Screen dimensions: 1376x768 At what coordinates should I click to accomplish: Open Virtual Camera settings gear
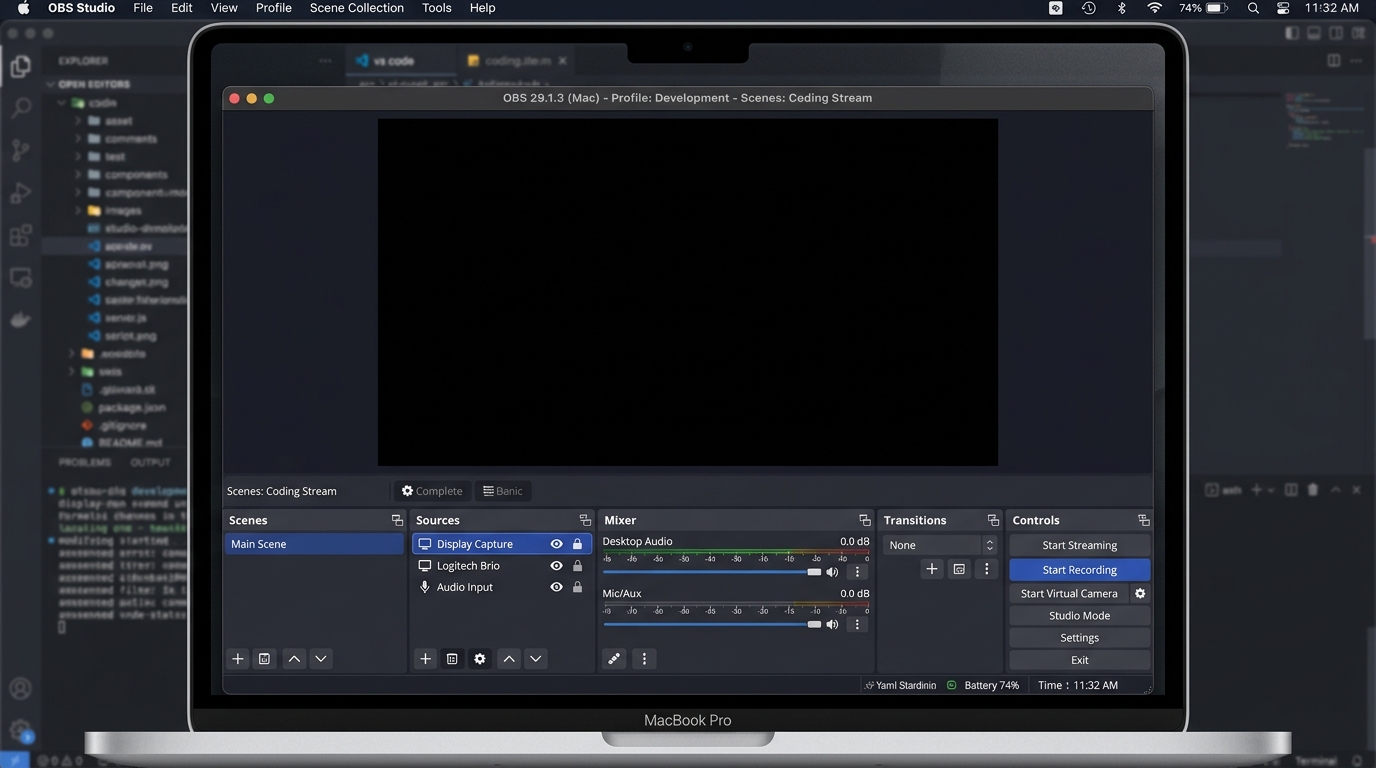pyautogui.click(x=1140, y=593)
